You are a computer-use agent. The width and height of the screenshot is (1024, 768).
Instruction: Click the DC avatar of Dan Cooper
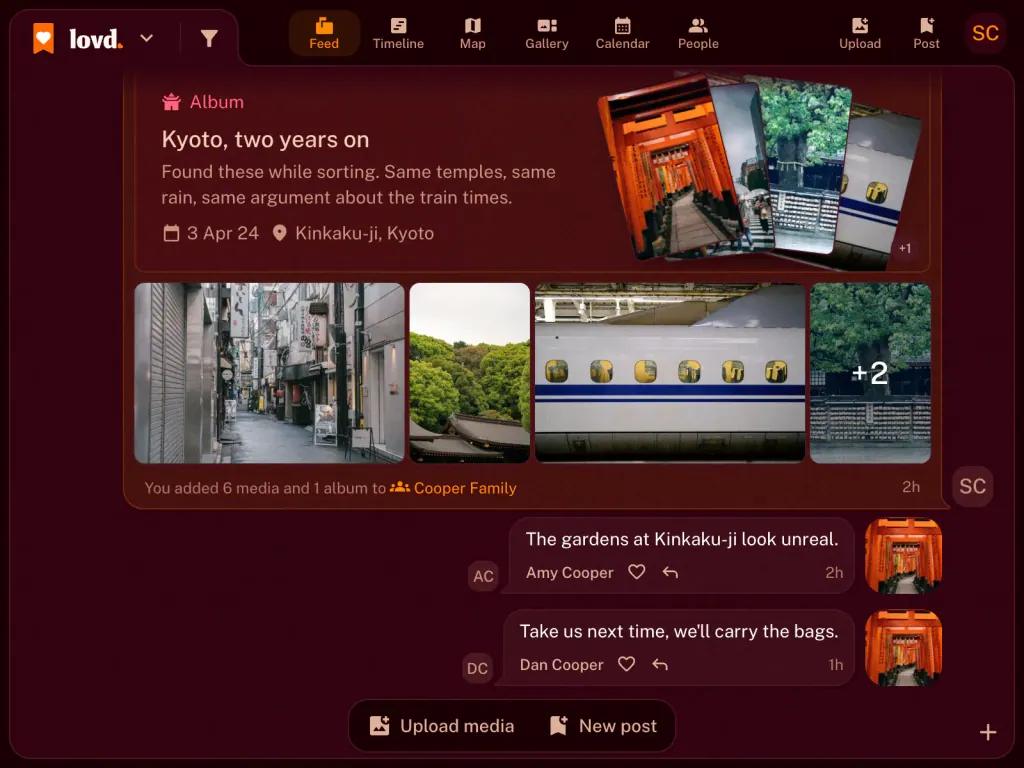coord(477,668)
